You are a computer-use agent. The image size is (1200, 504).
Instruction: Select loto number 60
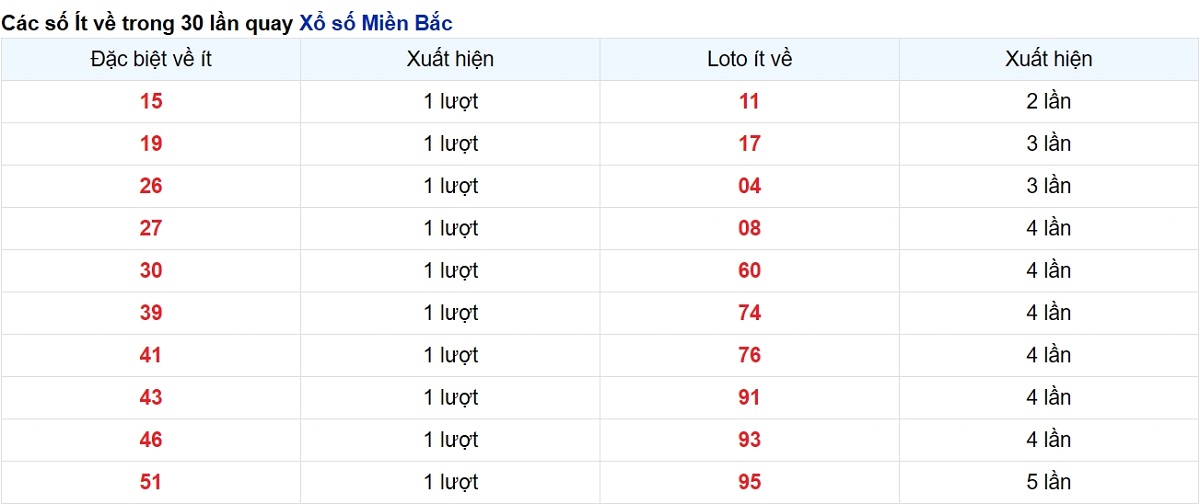pyautogui.click(x=750, y=270)
